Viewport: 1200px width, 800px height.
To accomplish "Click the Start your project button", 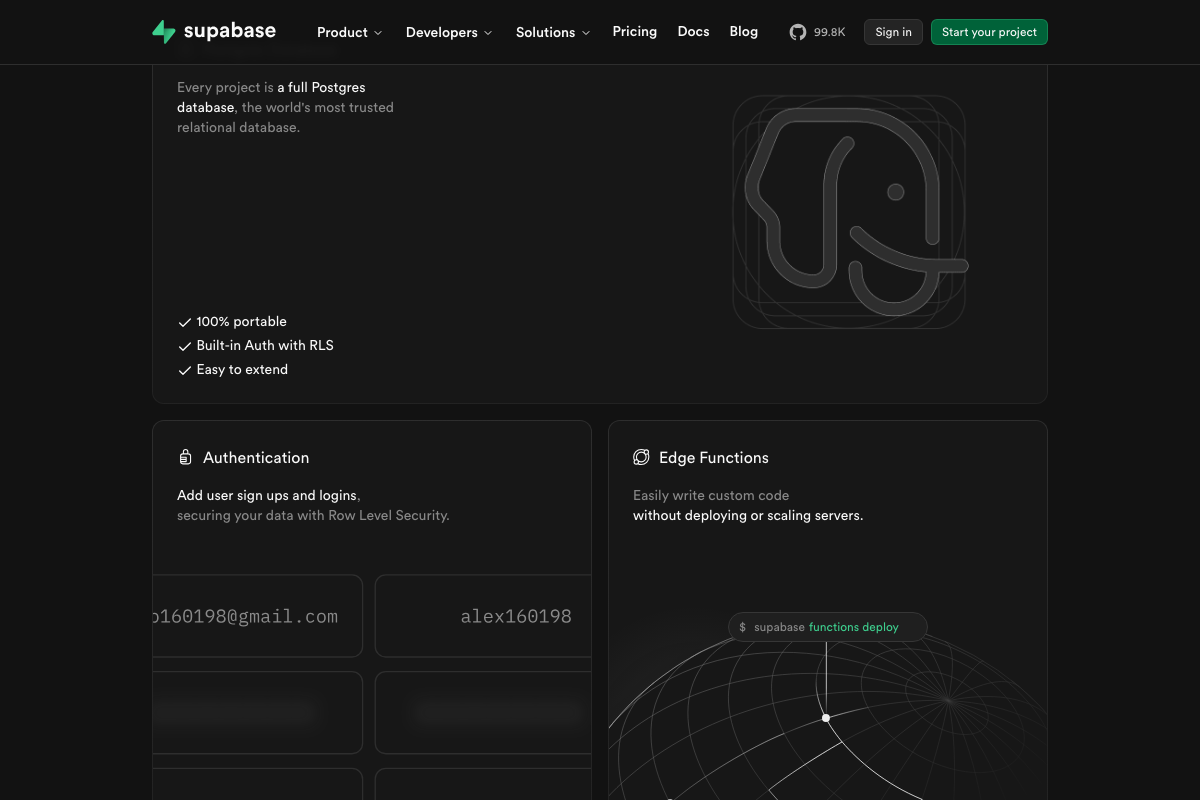I will pos(989,32).
